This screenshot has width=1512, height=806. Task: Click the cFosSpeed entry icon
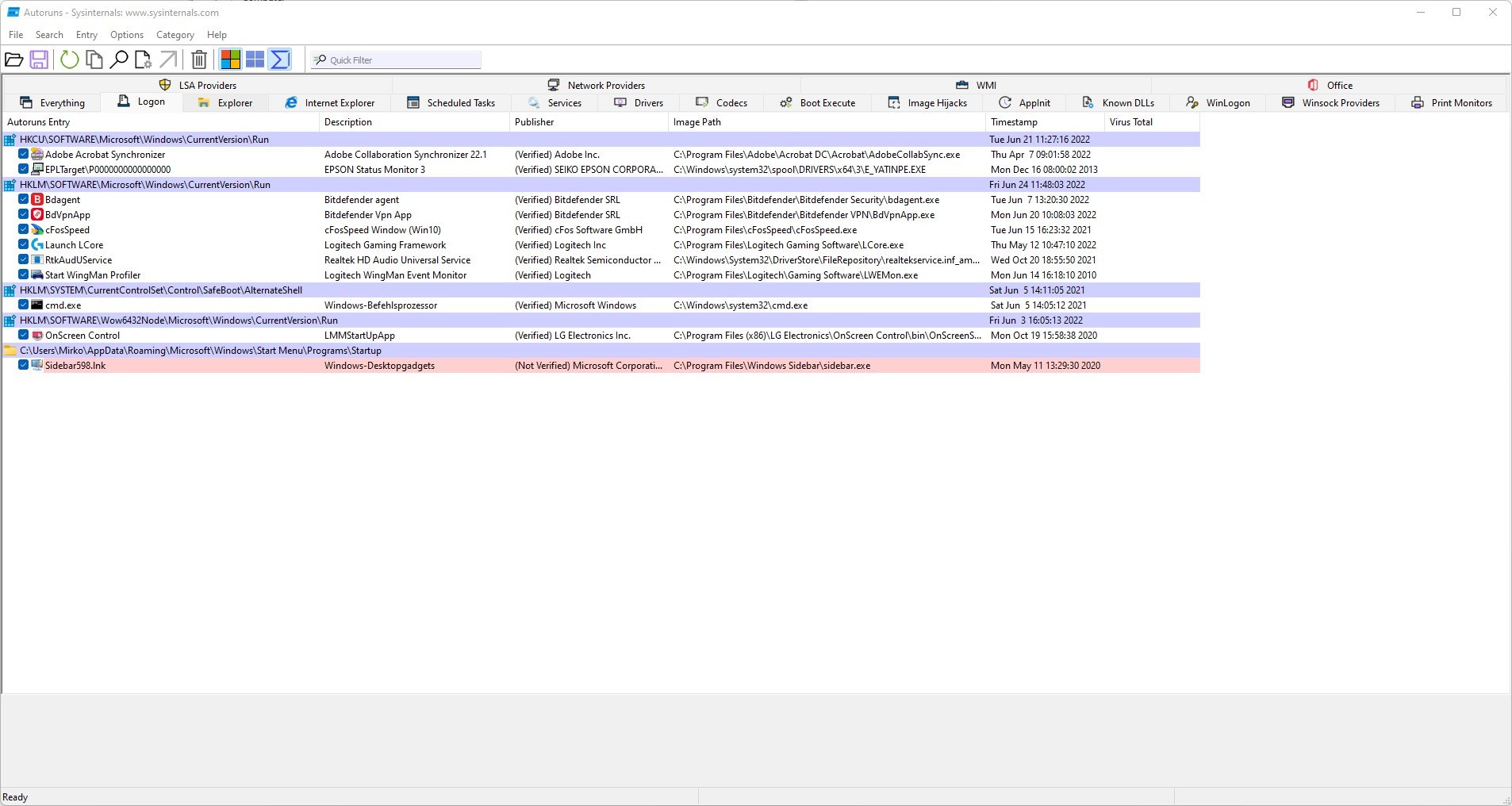click(x=36, y=230)
